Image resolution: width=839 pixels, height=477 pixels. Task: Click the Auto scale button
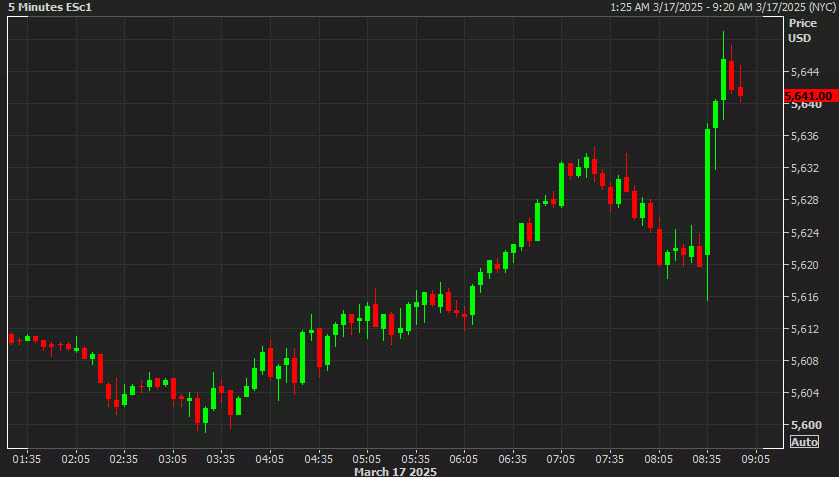(x=804, y=442)
